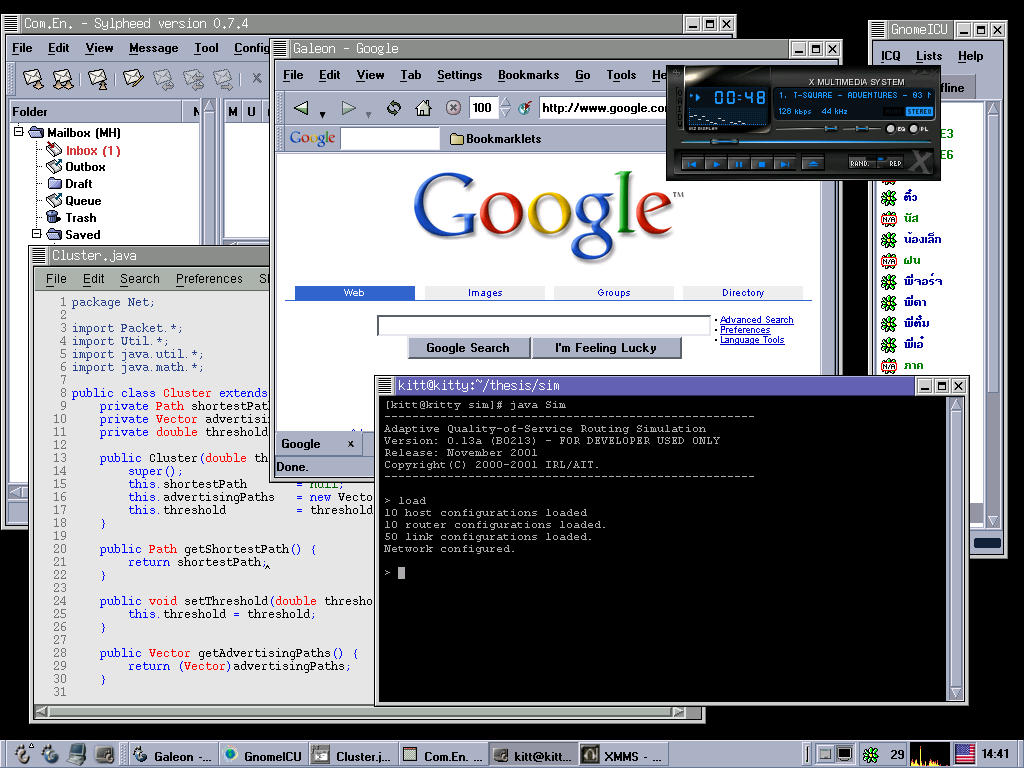Viewport: 1024px width, 768px height.
Task: Open Galeon forward history dropdown arrow
Action: click(368, 115)
